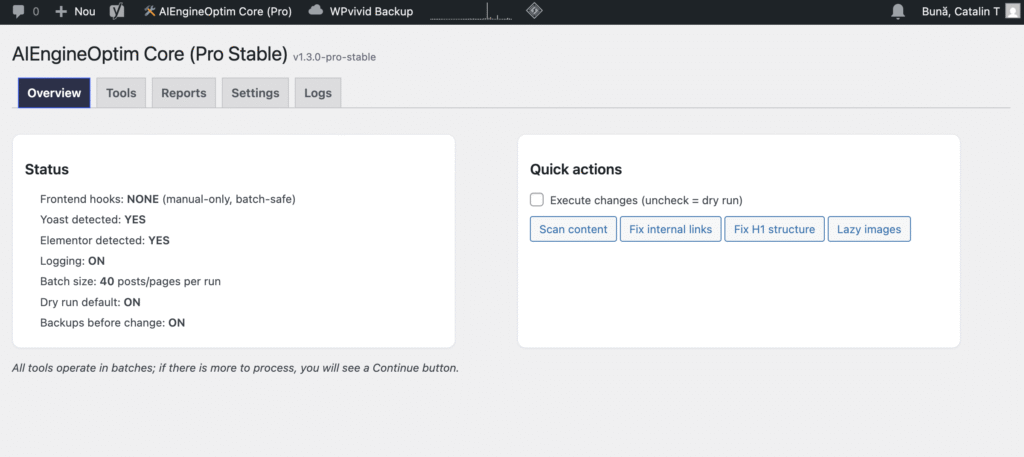Click the plus icon next to Nou
1024x457 pixels.
pos(61,12)
